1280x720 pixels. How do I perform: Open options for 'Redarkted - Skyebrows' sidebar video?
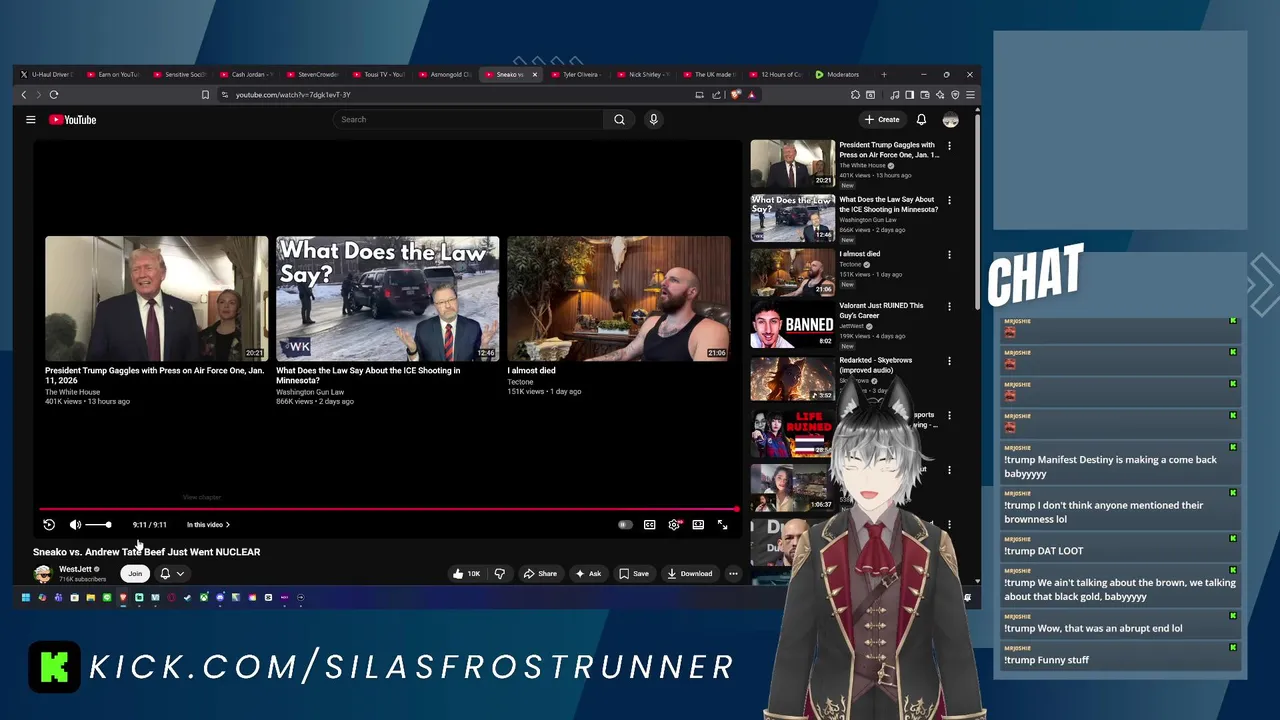coord(949,361)
